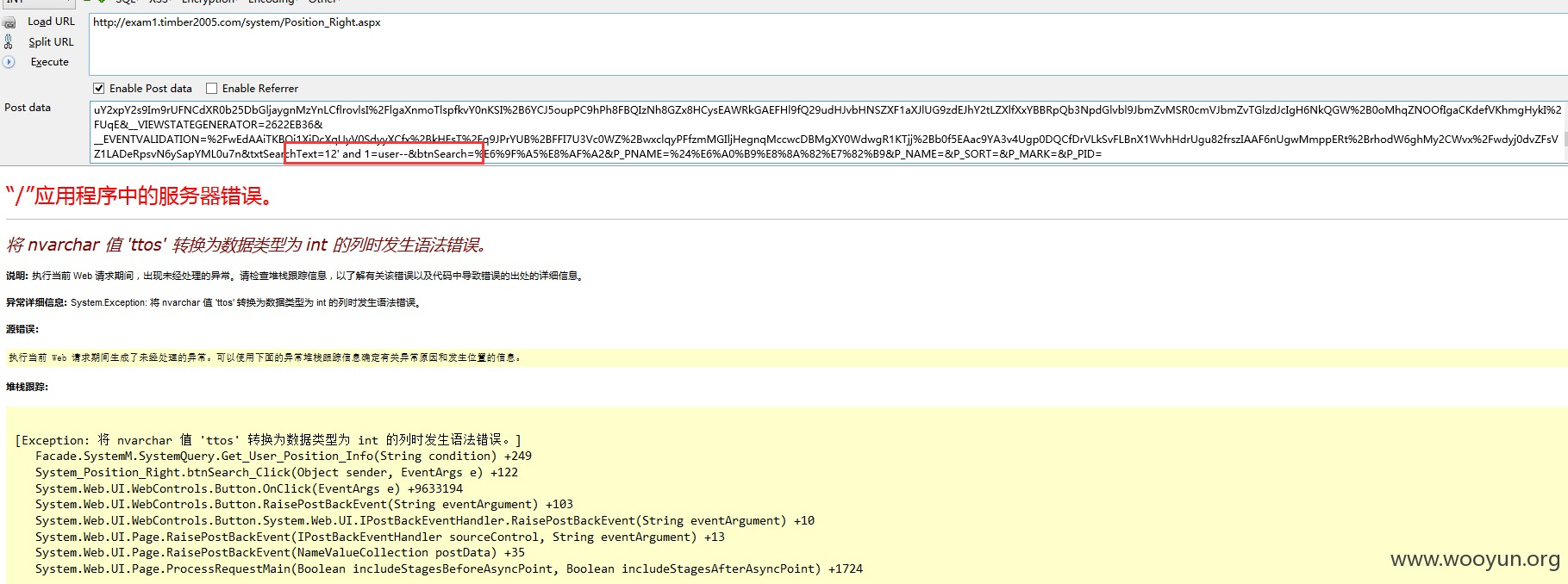
Task: Click the btnSearch_Click stack trace line
Action: pos(277,472)
